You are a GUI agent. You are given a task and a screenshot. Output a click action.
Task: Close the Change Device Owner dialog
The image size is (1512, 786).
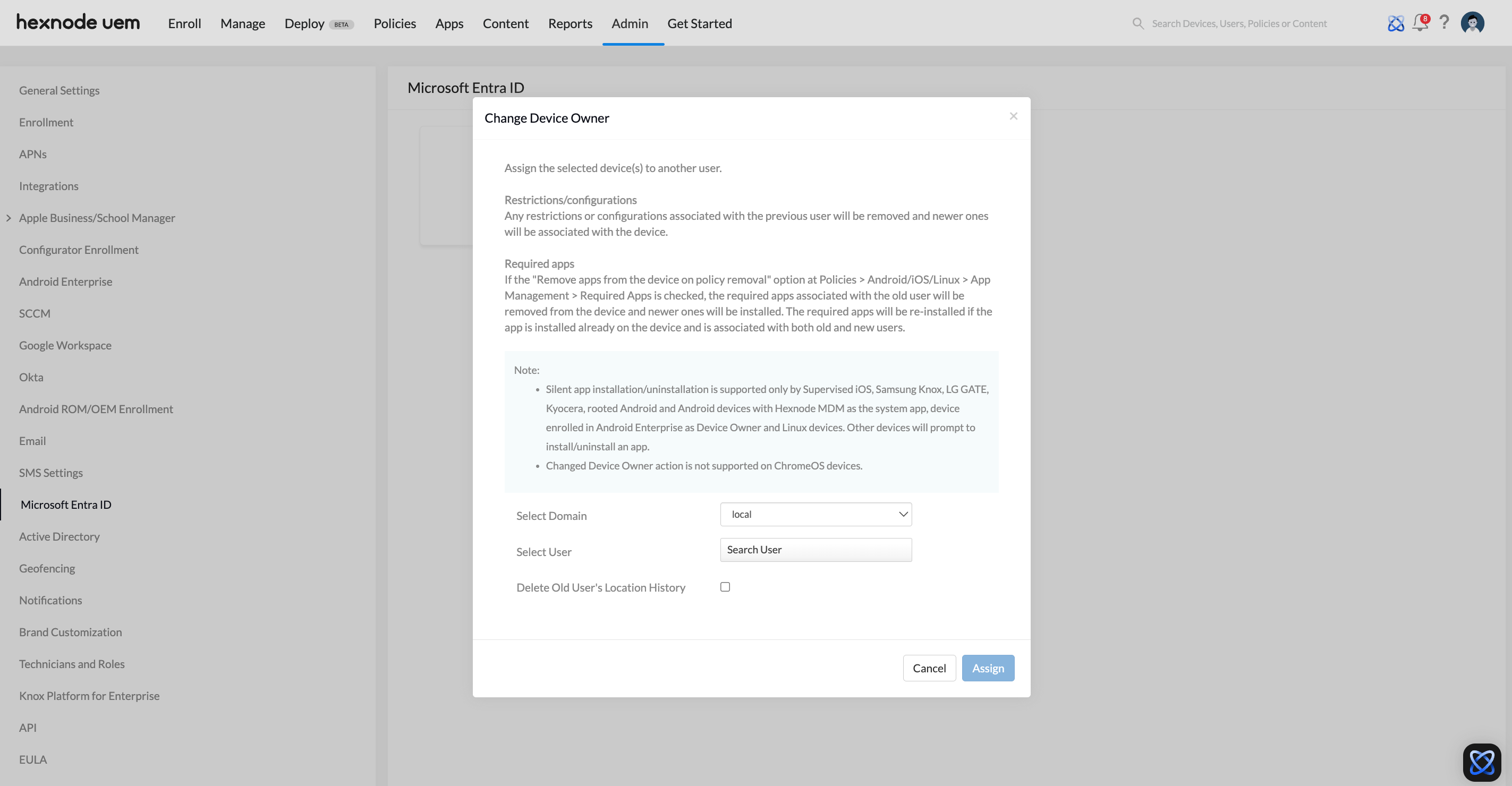pos(1013,116)
